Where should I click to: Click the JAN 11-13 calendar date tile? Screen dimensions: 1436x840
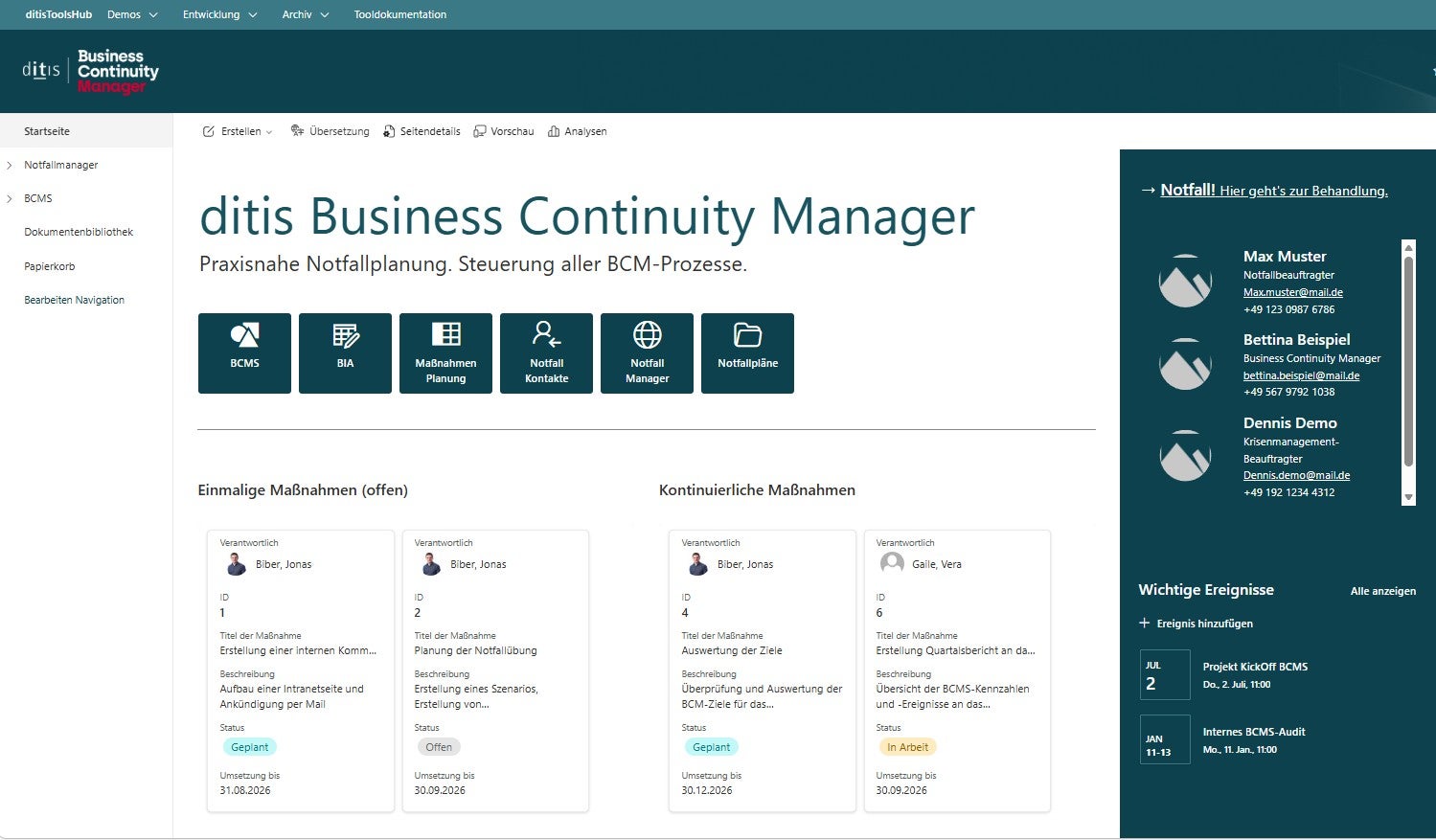click(x=1165, y=739)
